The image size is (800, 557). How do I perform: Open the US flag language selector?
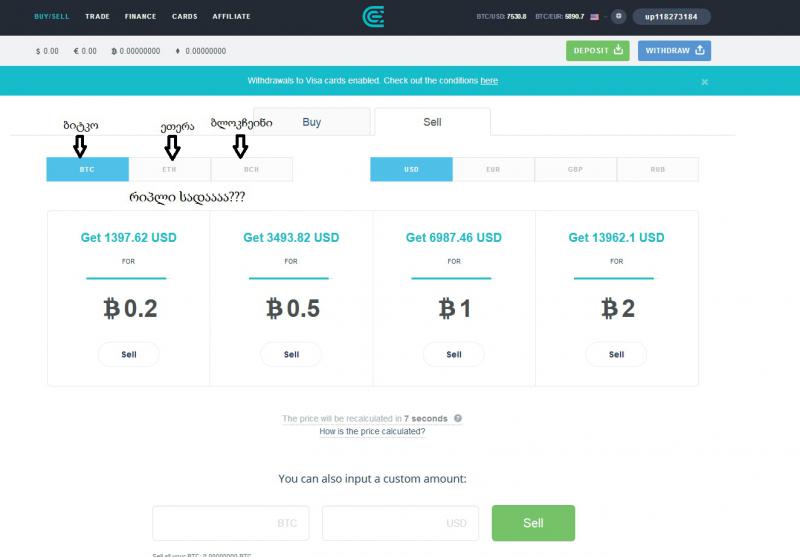tap(595, 17)
